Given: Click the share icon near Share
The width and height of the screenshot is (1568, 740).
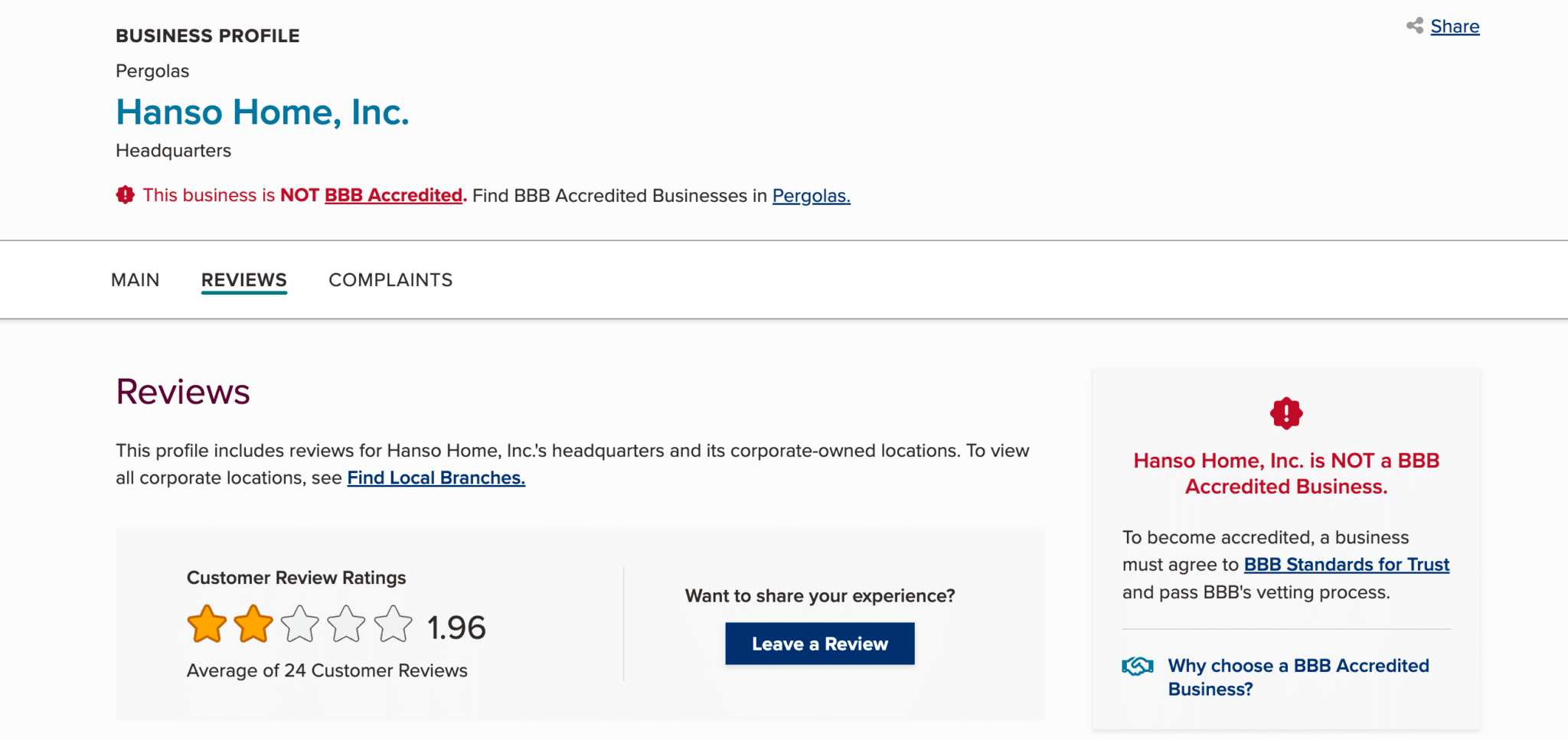Looking at the screenshot, I should point(1414,26).
